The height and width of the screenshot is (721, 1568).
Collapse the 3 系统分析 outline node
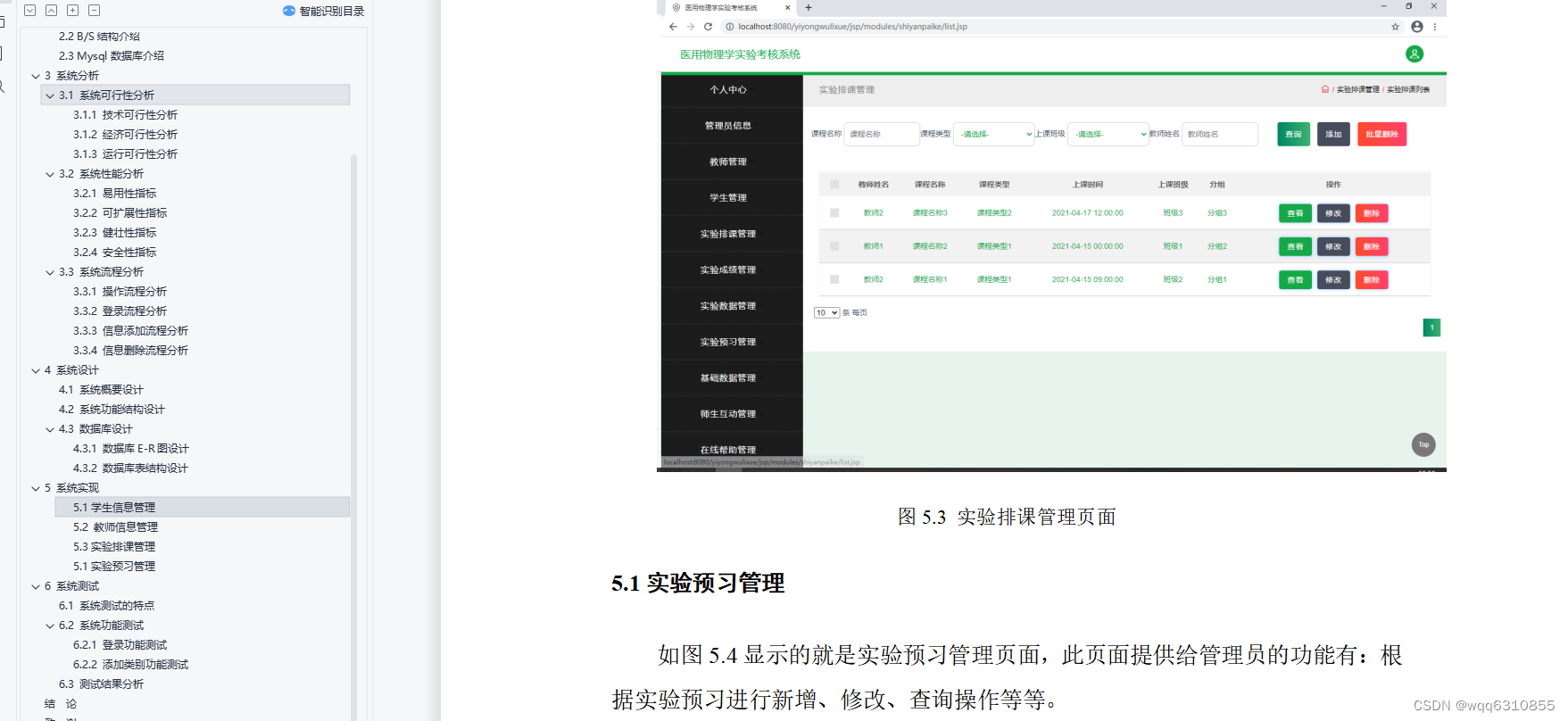pyautogui.click(x=36, y=76)
